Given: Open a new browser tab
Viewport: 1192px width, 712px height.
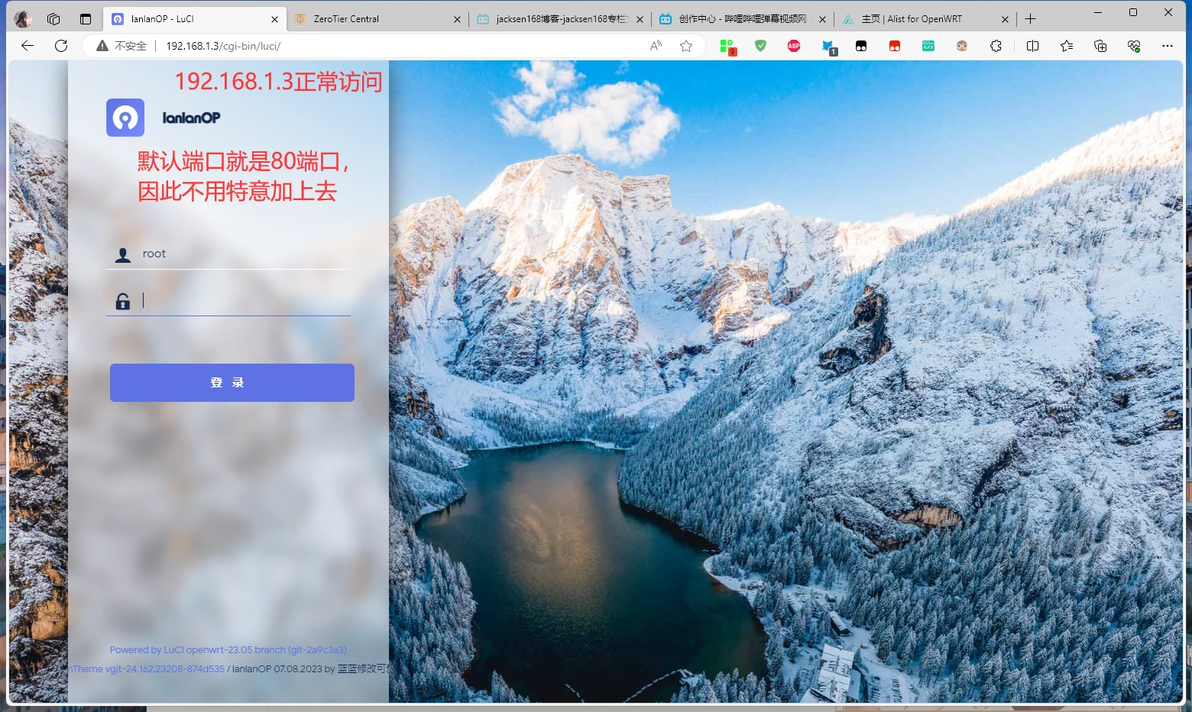Looking at the screenshot, I should click(1030, 19).
